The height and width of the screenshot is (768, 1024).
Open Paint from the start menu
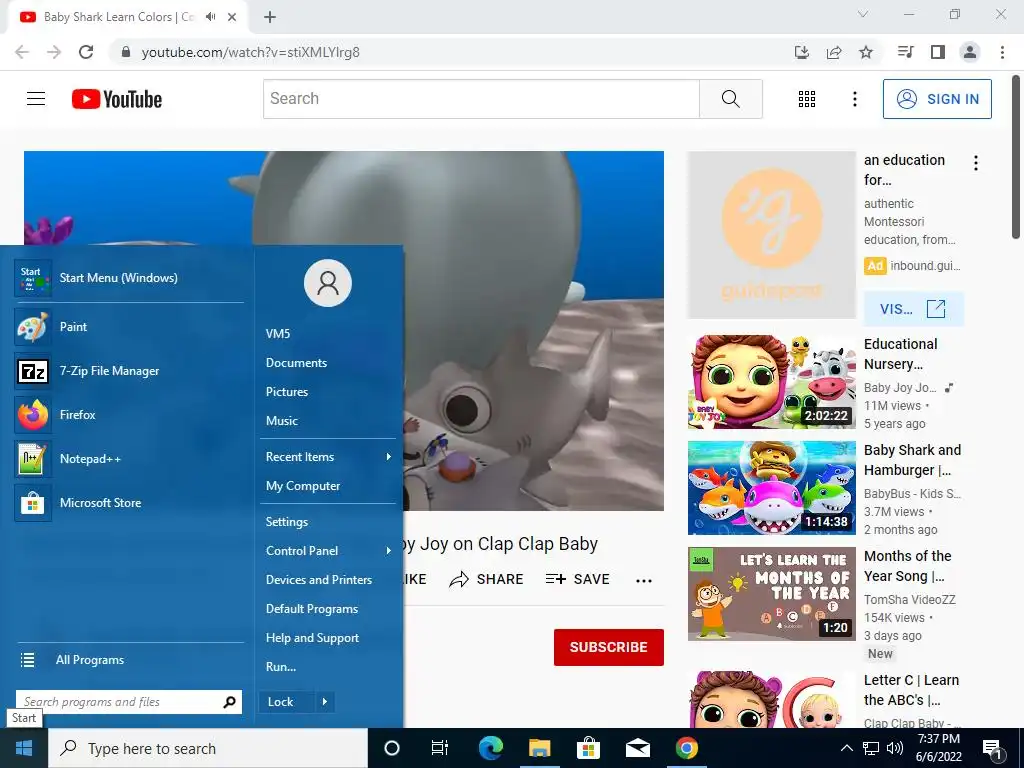pyautogui.click(x=129, y=327)
